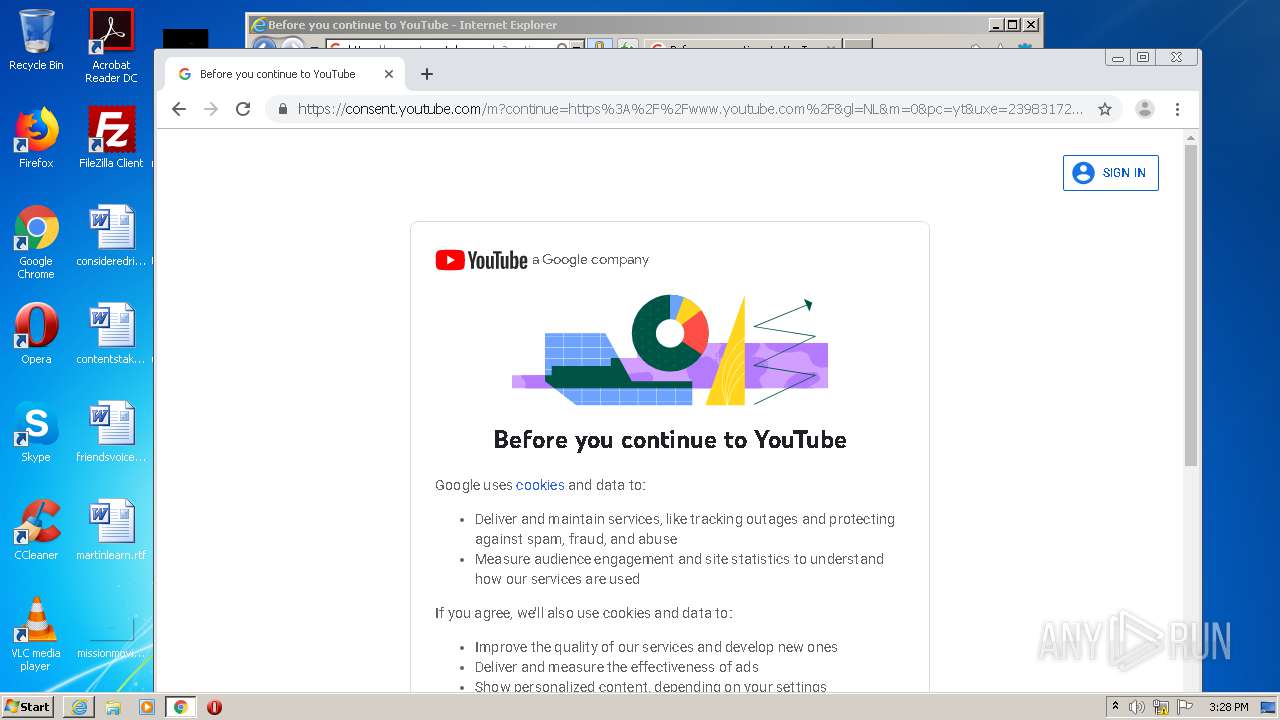Click 'Before you continue to YouTube' heading
1280x720 pixels.
pos(670,440)
